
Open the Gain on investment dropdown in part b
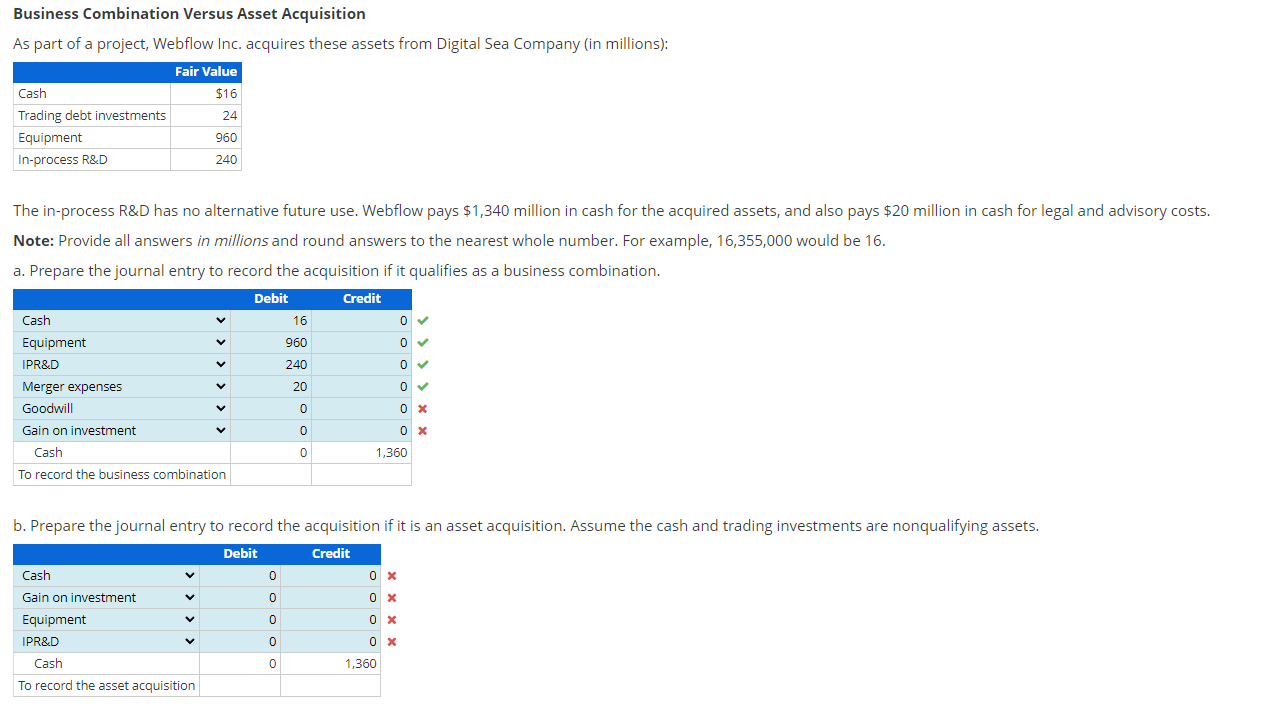(x=107, y=598)
